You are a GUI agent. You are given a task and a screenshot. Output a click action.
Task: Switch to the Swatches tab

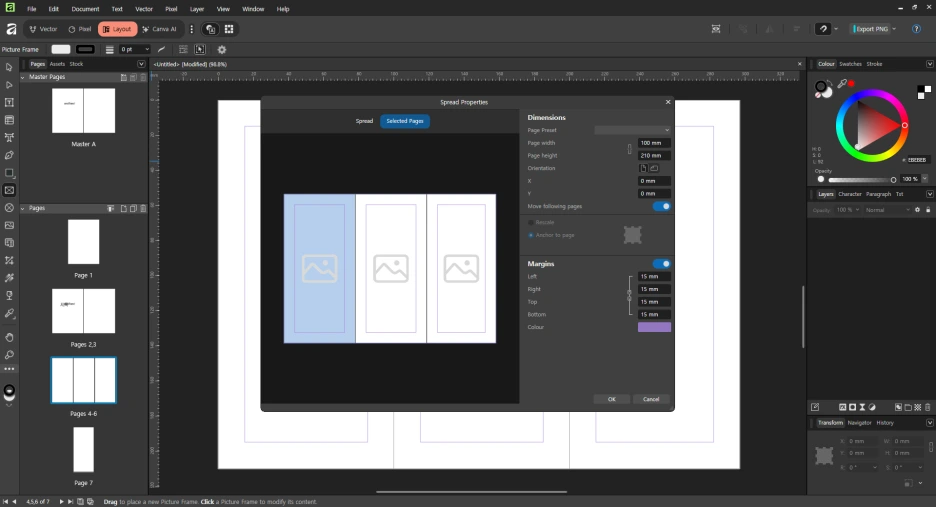pyautogui.click(x=850, y=64)
